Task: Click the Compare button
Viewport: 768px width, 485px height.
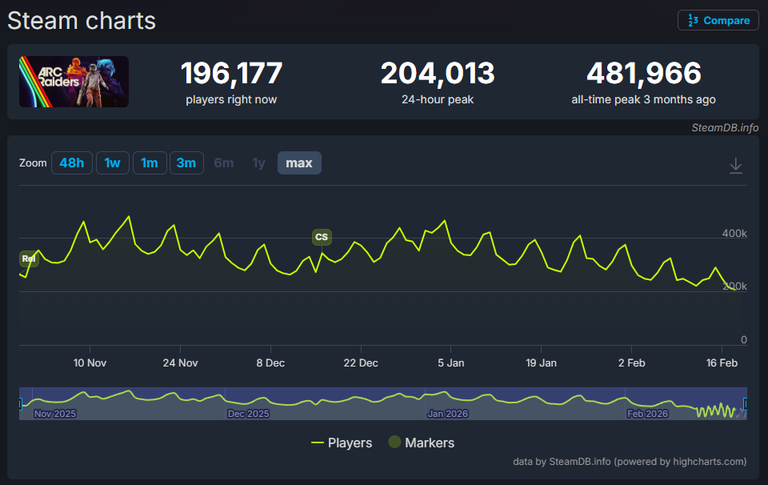Action: [718, 20]
